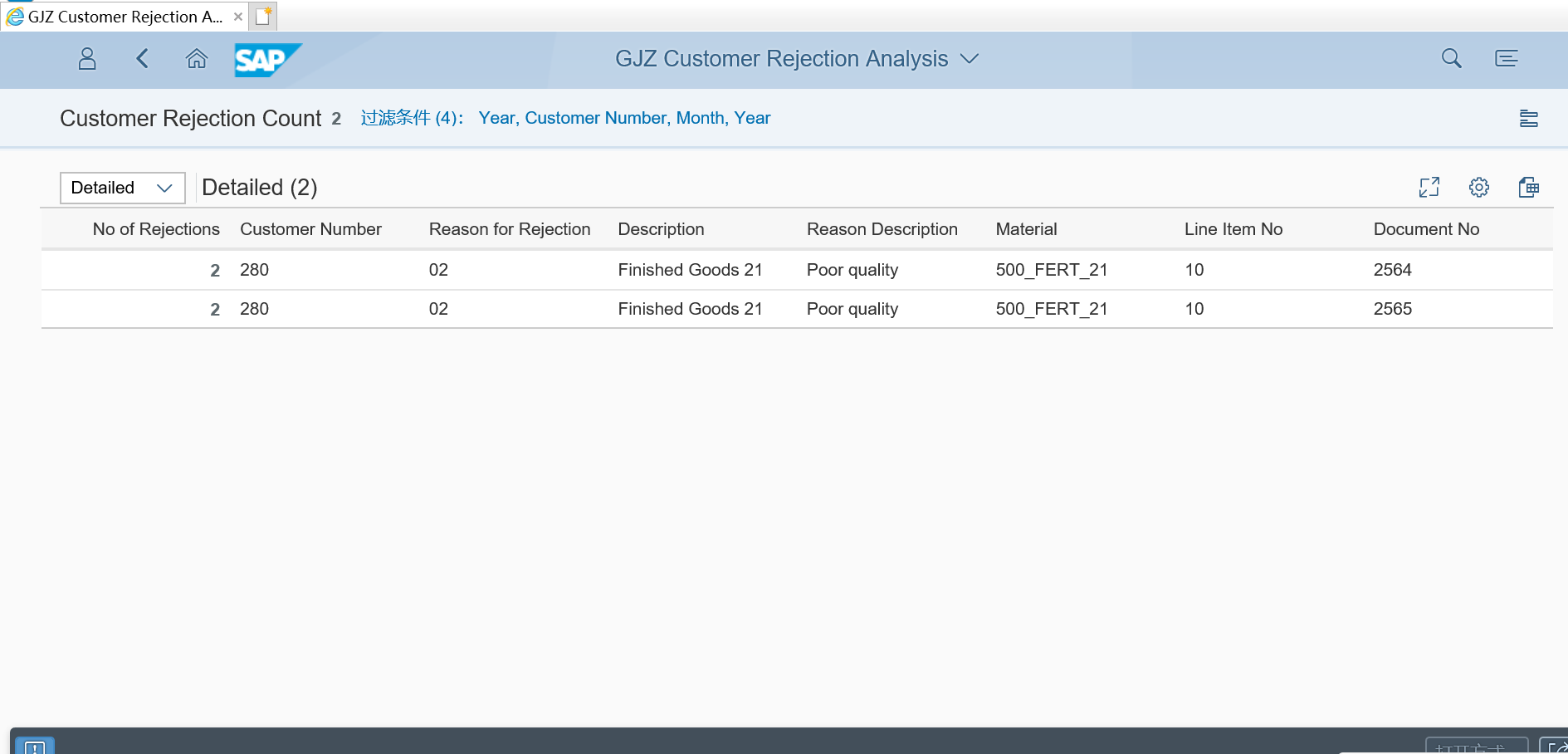
Task: Click the taskbar app icon at bottom left
Action: 34,746
